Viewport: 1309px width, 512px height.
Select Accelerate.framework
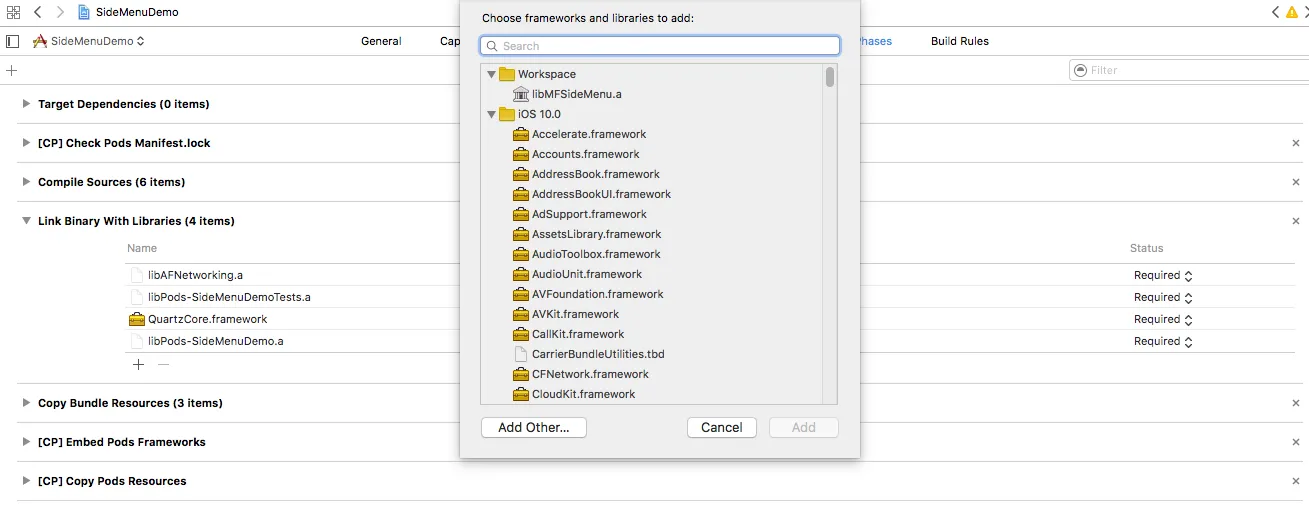pos(589,134)
